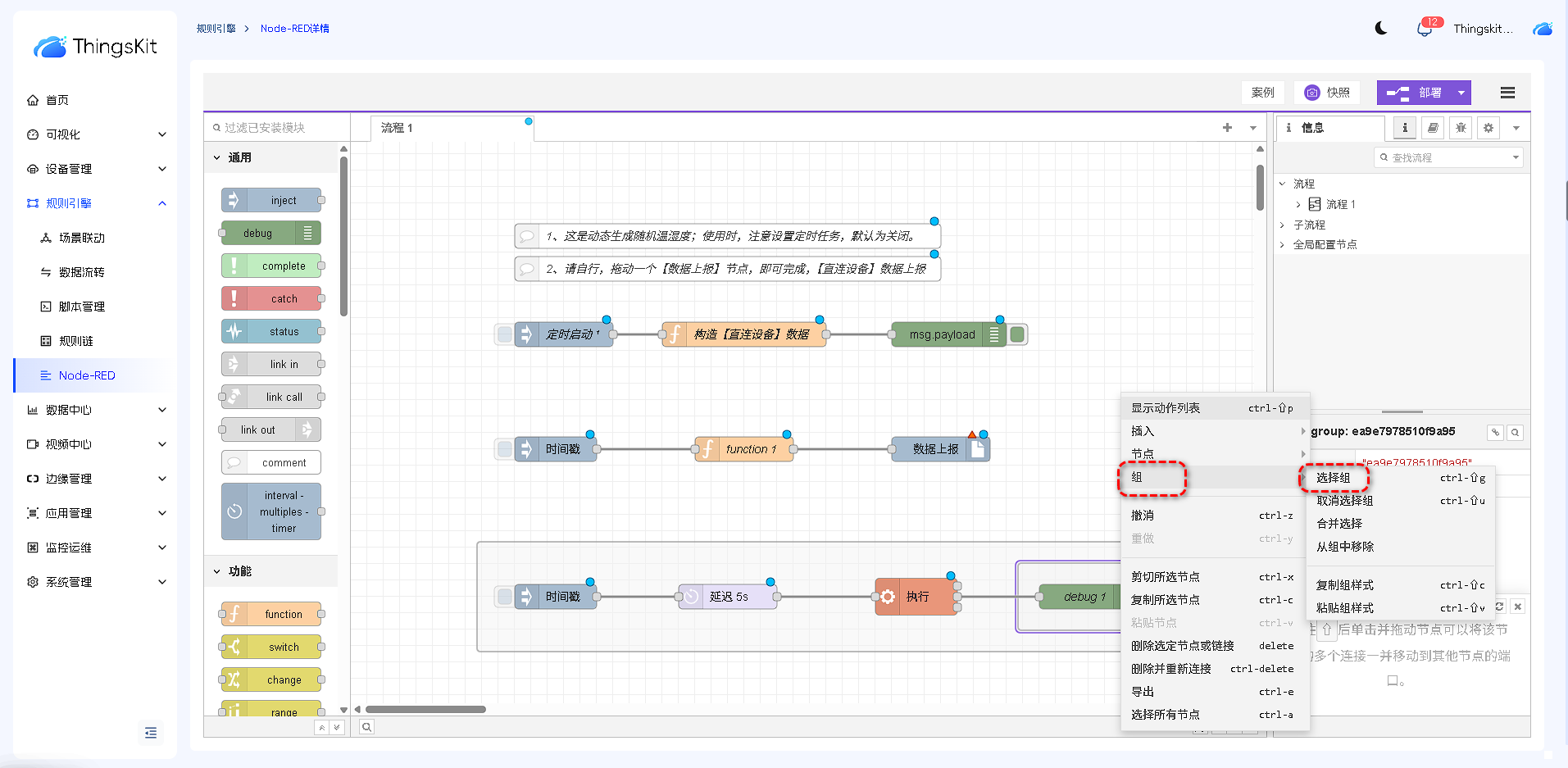Switch to dark mode moon icon
This screenshot has height=768, width=1568.
pyautogui.click(x=1381, y=29)
